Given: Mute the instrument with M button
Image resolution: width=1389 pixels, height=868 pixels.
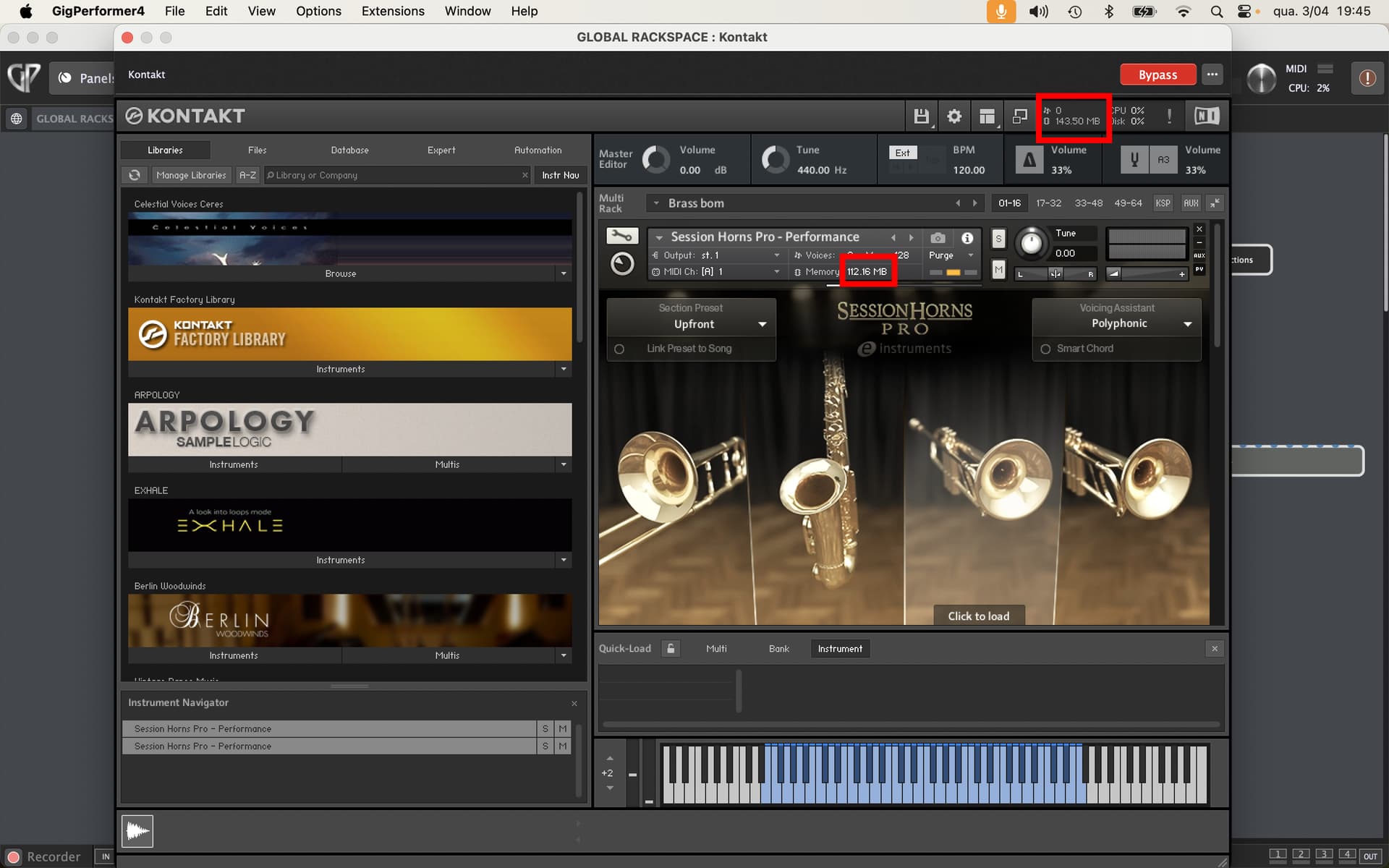Looking at the screenshot, I should (x=998, y=270).
